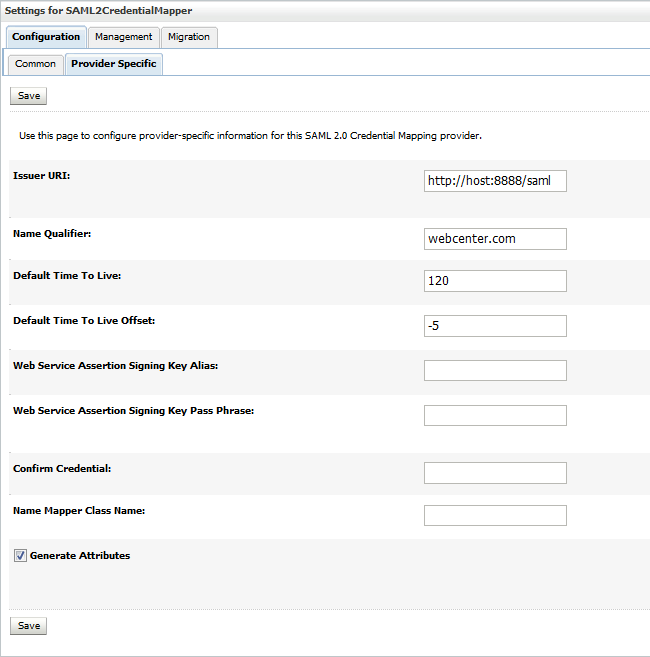Click the bottom Save button
The image size is (650, 657).
click(28, 626)
